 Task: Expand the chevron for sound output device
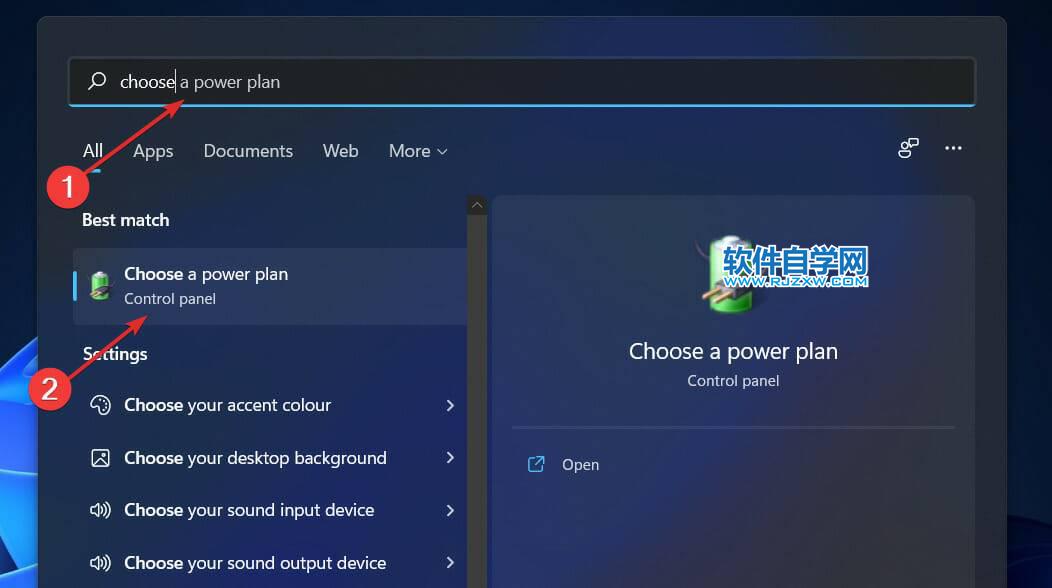coord(450,562)
